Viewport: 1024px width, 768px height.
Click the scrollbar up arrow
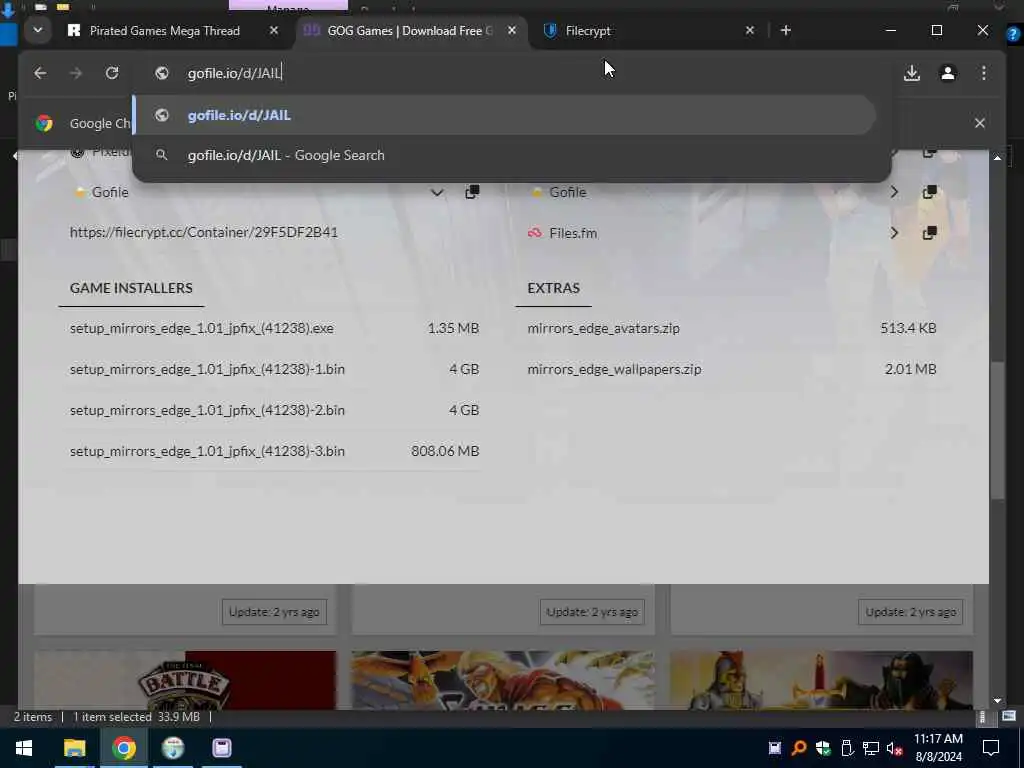[997, 157]
